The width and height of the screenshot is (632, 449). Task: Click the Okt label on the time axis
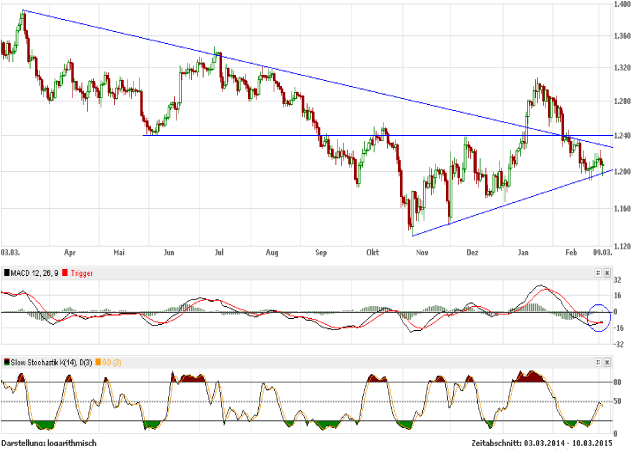(x=374, y=254)
